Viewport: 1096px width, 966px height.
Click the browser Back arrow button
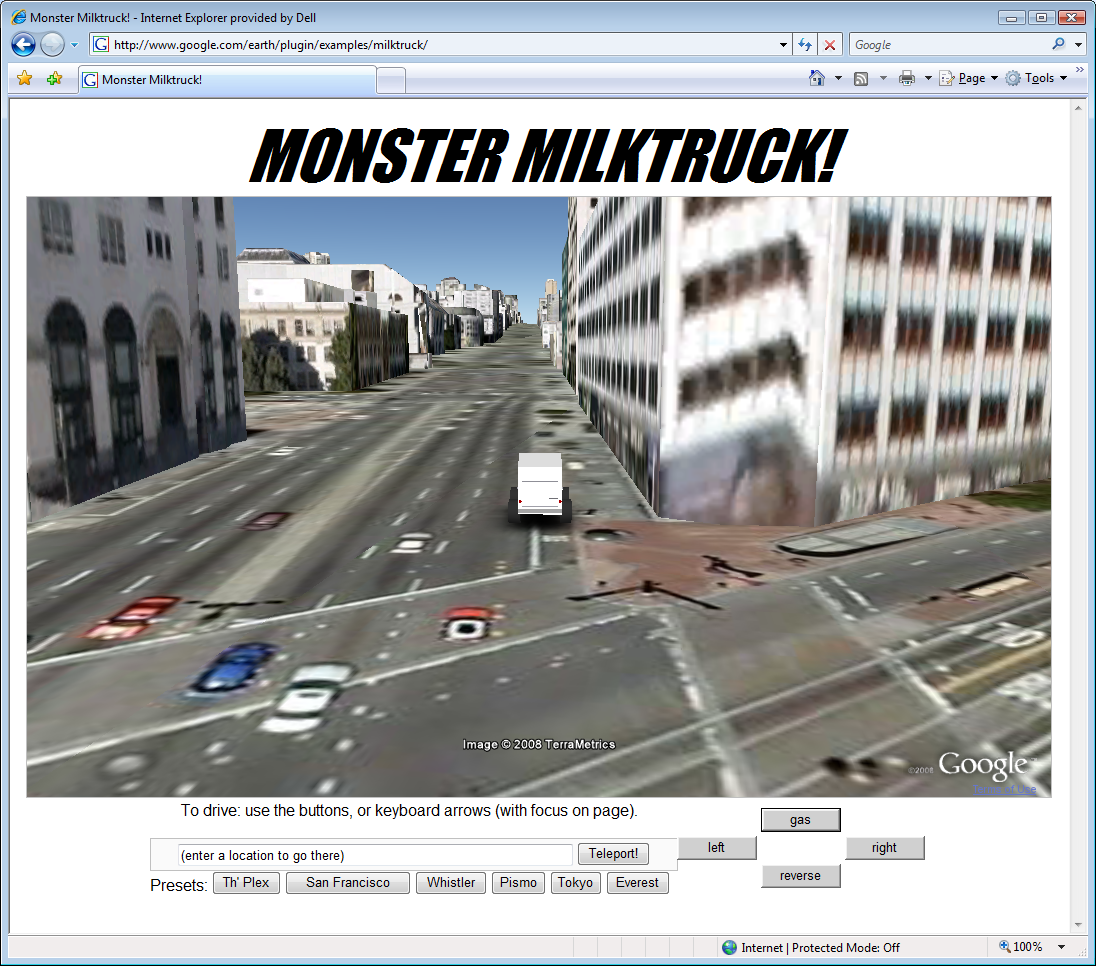23,45
